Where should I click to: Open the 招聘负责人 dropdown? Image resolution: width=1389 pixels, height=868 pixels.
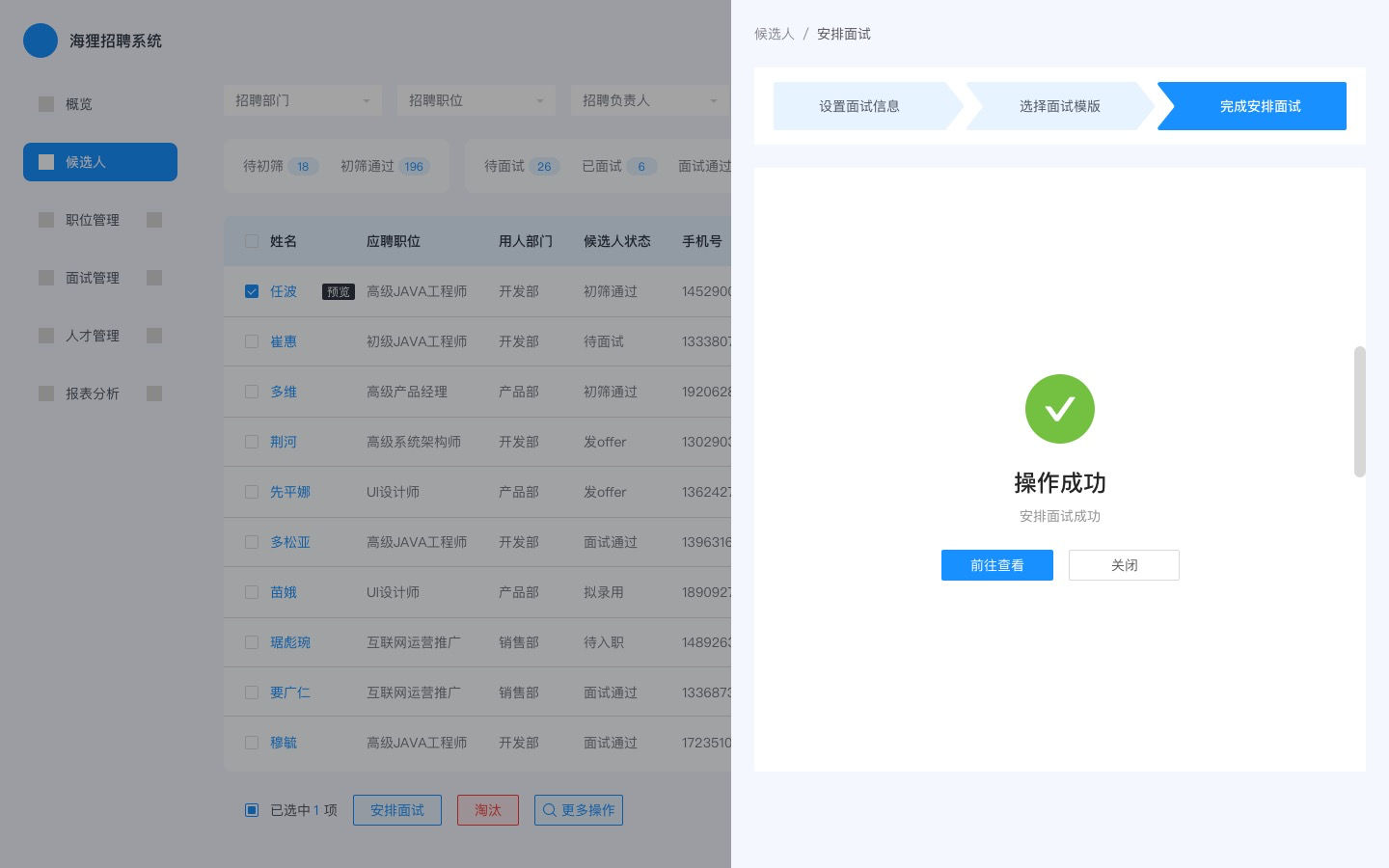pos(649,100)
